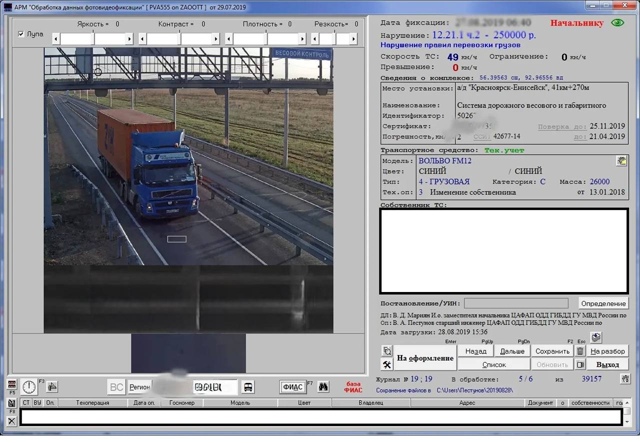Click the Адрес column header
This screenshot has height=443, width=640.
[467, 403]
